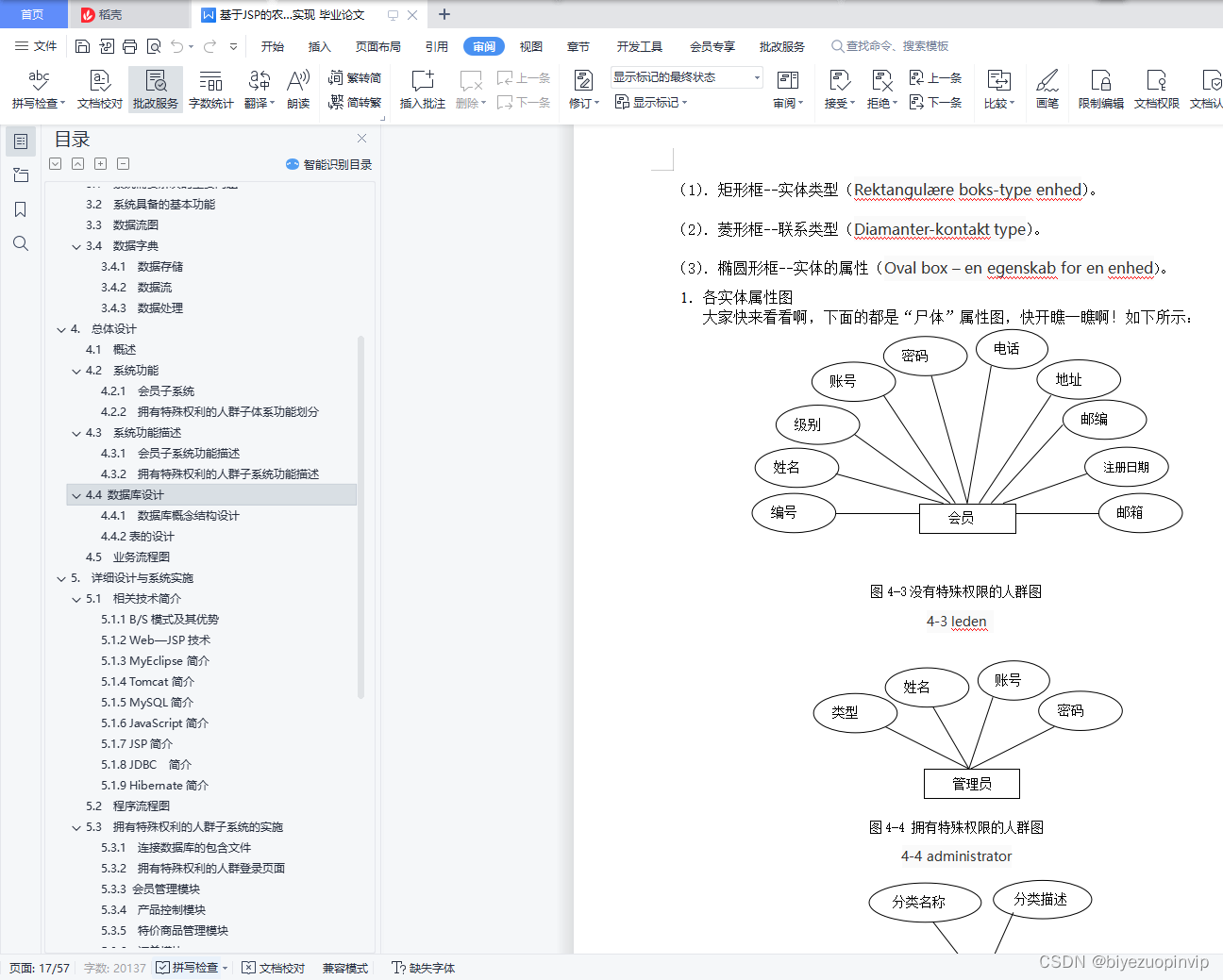1223x980 pixels.
Task: Open the 开始 ribbon tab
Action: [273, 46]
